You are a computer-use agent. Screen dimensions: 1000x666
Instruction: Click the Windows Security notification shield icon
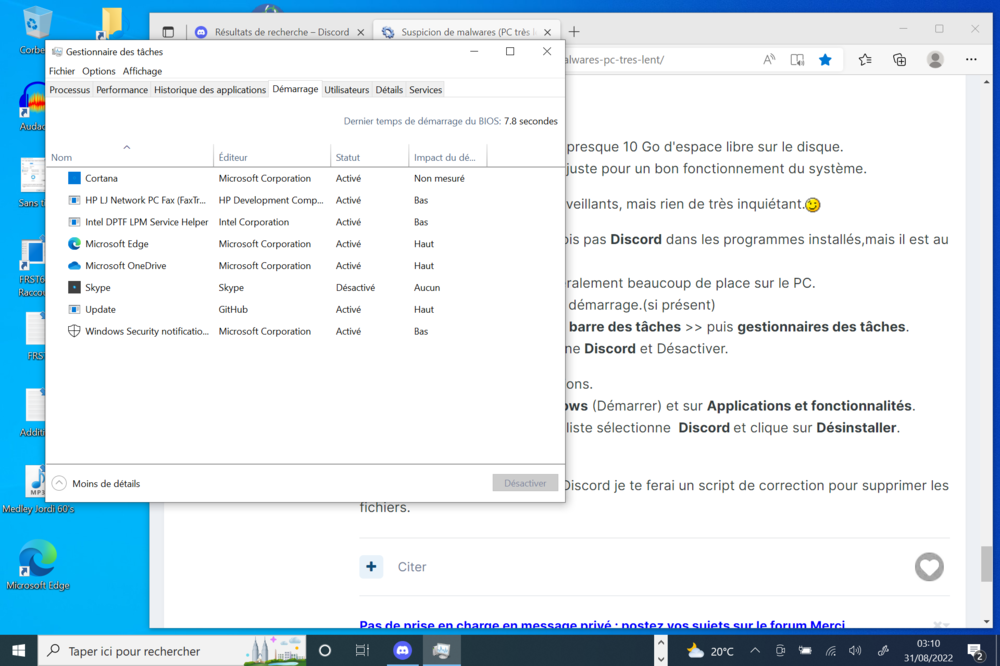coord(74,331)
